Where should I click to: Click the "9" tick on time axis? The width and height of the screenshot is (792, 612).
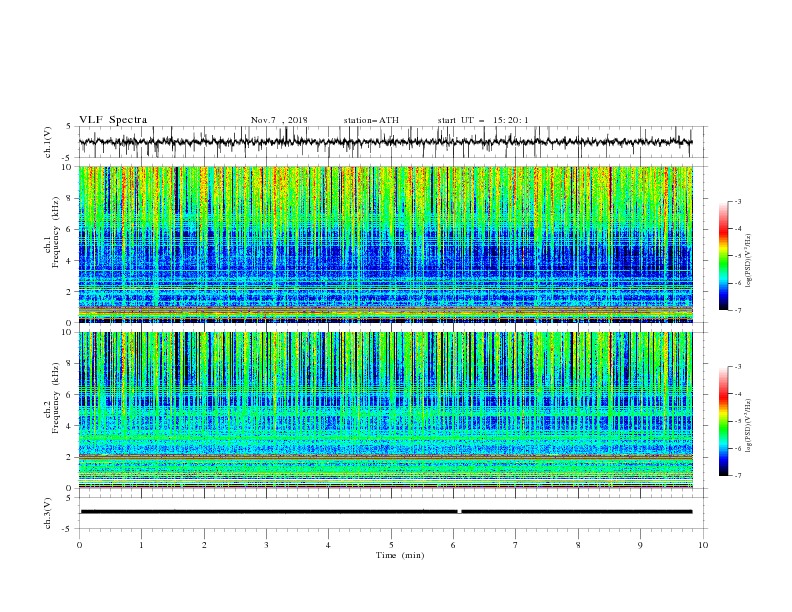click(640, 545)
